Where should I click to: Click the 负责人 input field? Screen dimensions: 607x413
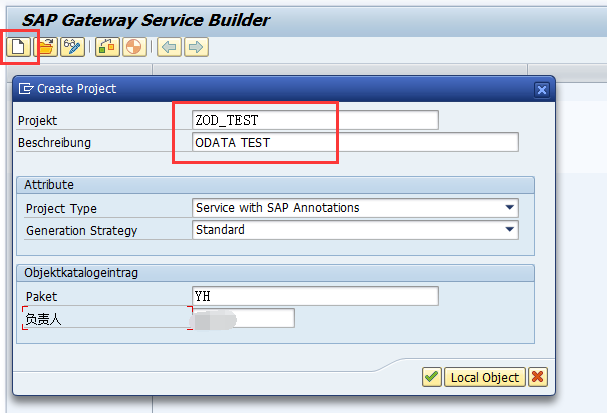(244, 318)
